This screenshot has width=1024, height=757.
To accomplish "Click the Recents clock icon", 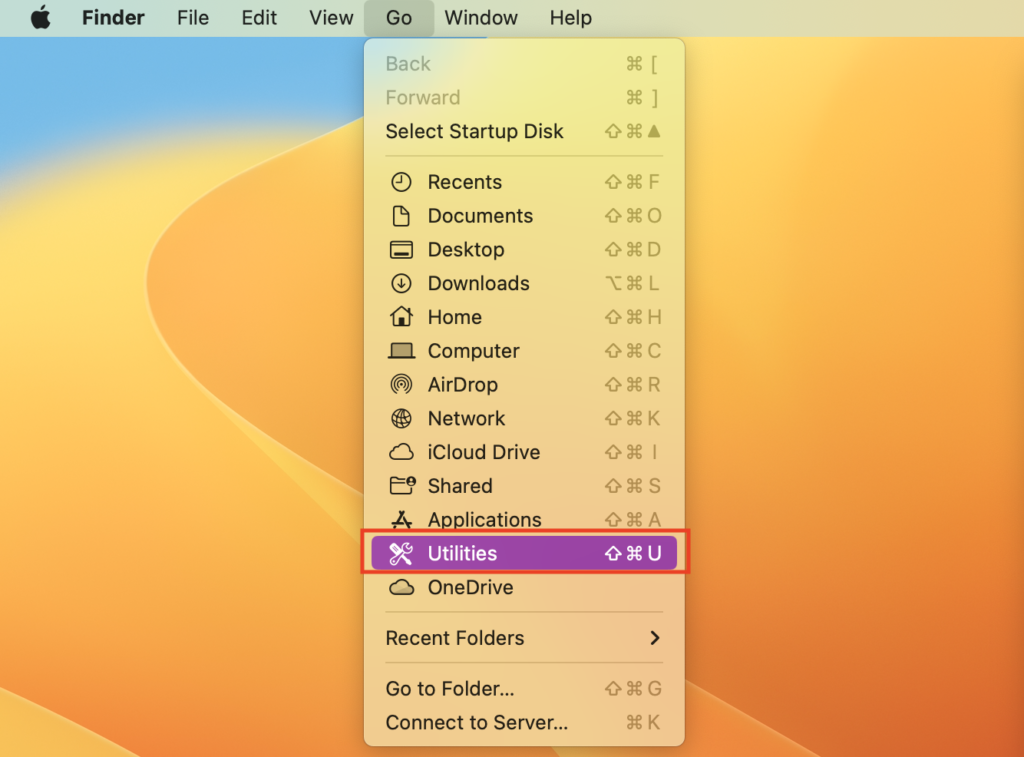I will click(401, 182).
